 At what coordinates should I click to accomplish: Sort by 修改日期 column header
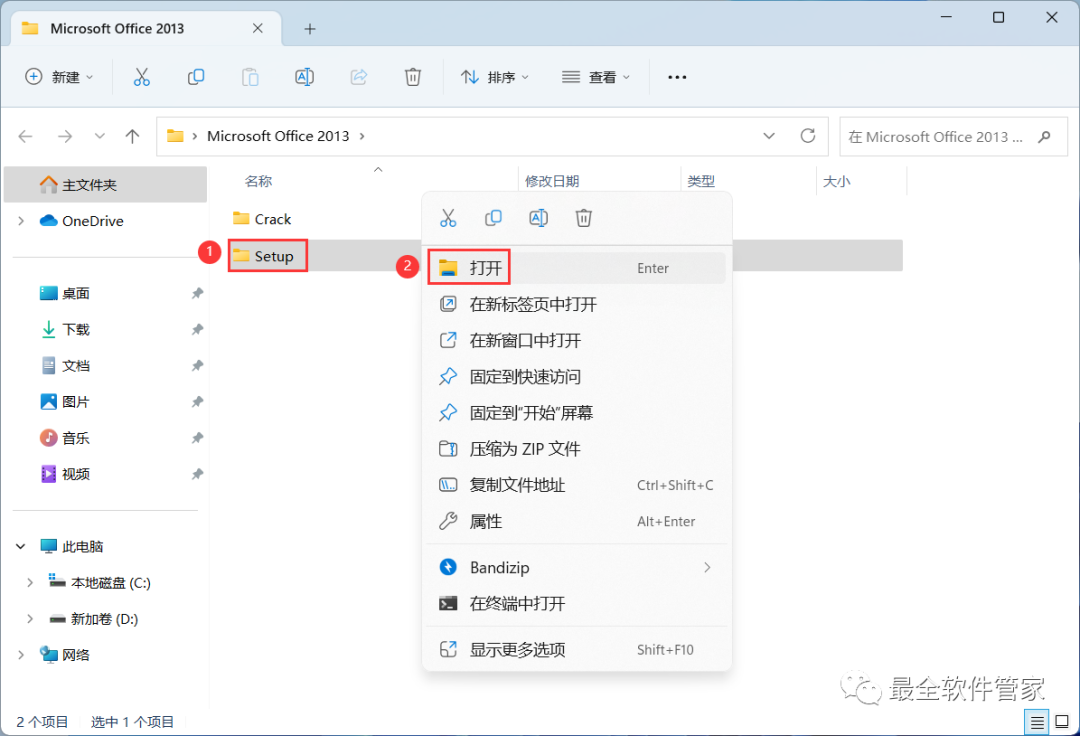tap(552, 181)
